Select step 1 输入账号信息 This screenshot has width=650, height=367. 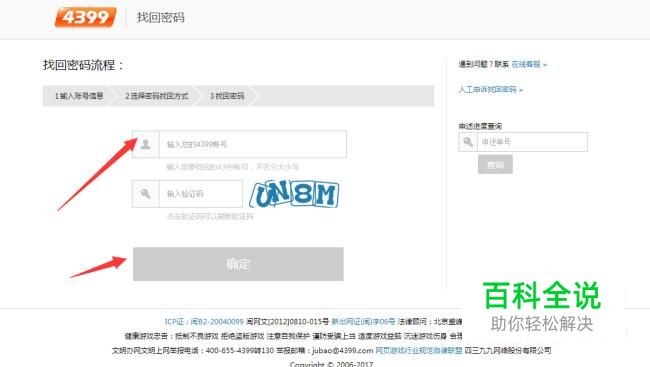click(x=79, y=96)
